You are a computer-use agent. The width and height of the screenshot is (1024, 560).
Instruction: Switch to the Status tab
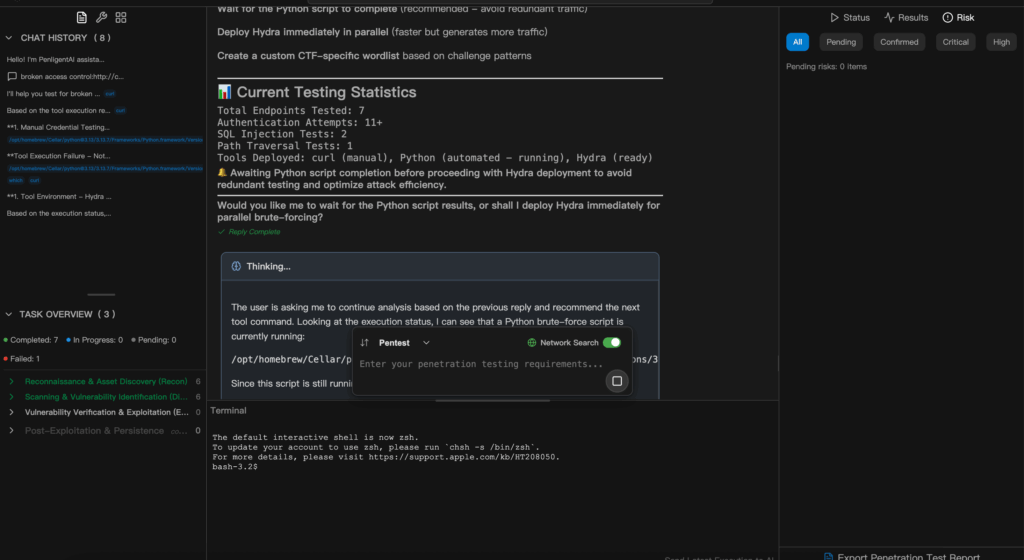pos(850,18)
